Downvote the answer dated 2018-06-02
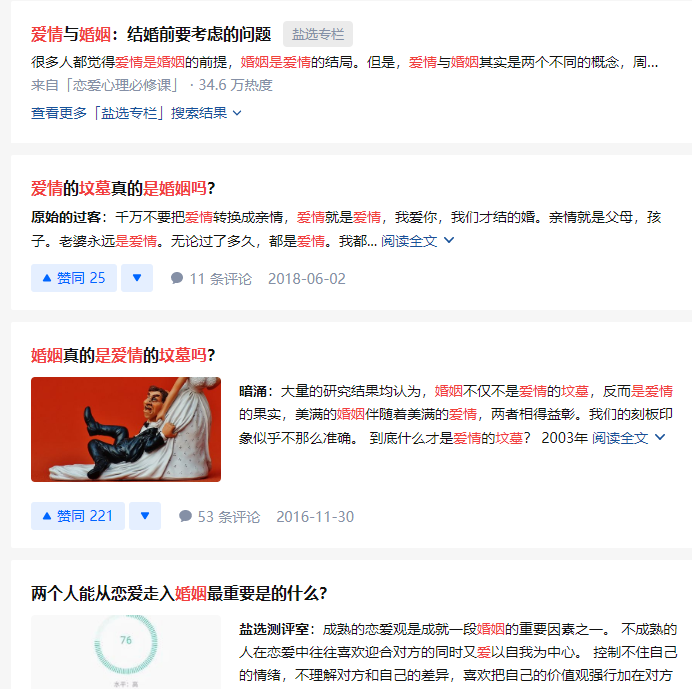The width and height of the screenshot is (692, 689). pos(137,278)
